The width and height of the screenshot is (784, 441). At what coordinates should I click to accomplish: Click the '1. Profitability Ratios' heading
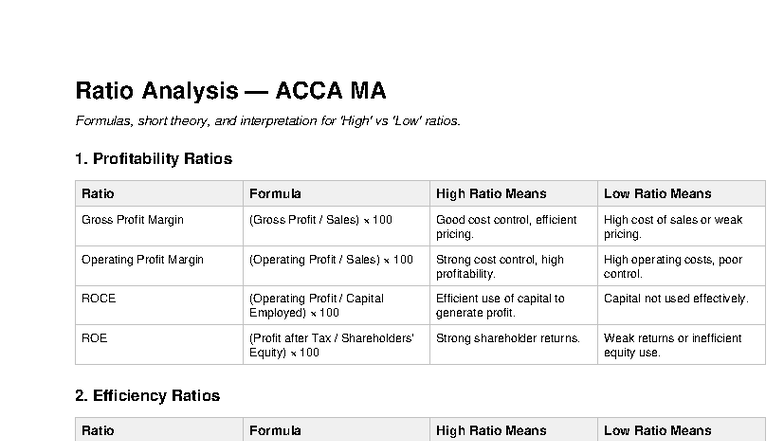(153, 158)
